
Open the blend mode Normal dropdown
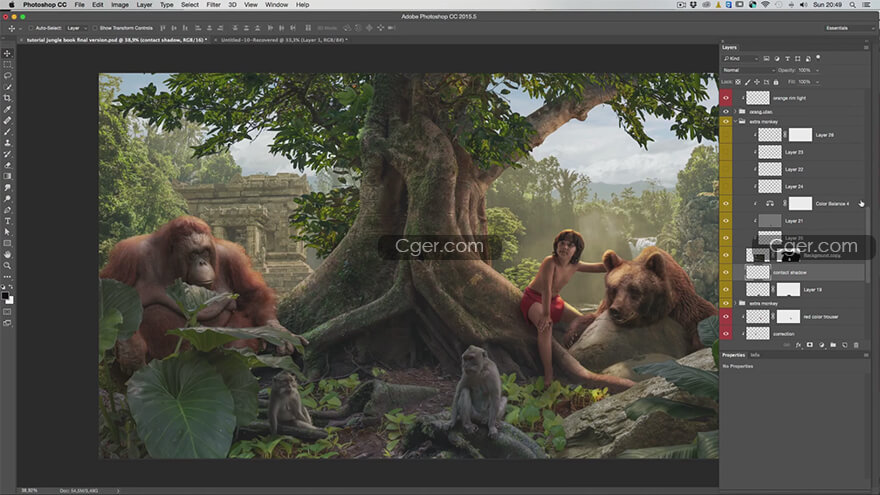749,70
